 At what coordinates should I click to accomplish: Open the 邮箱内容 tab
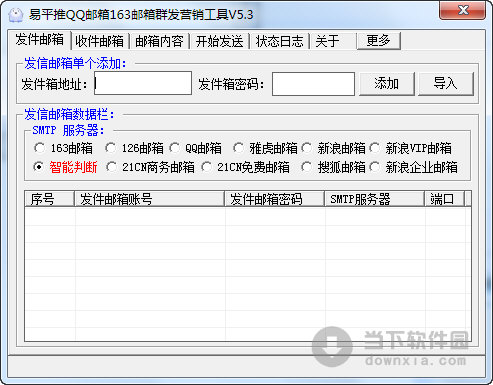[x=159, y=41]
